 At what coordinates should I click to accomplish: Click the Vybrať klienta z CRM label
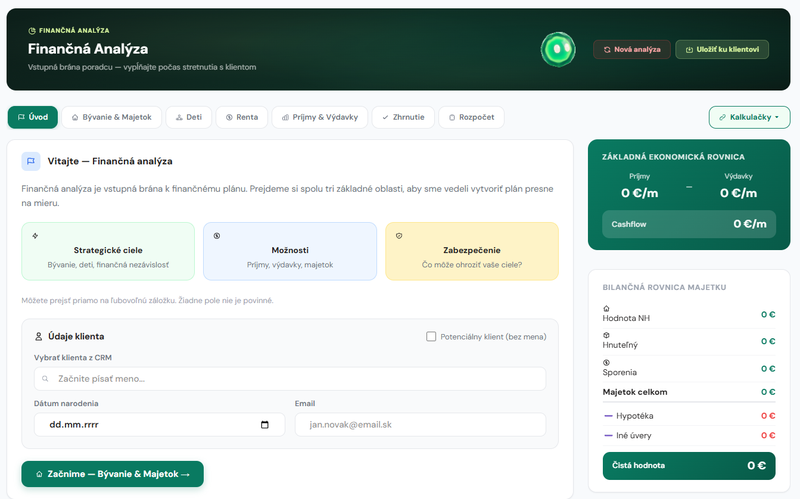pyautogui.click(x=73, y=358)
